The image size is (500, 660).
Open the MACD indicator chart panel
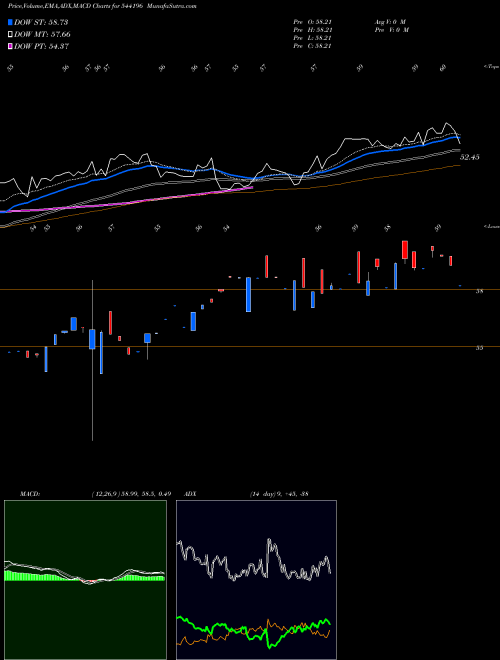pyautogui.click(x=85, y=580)
